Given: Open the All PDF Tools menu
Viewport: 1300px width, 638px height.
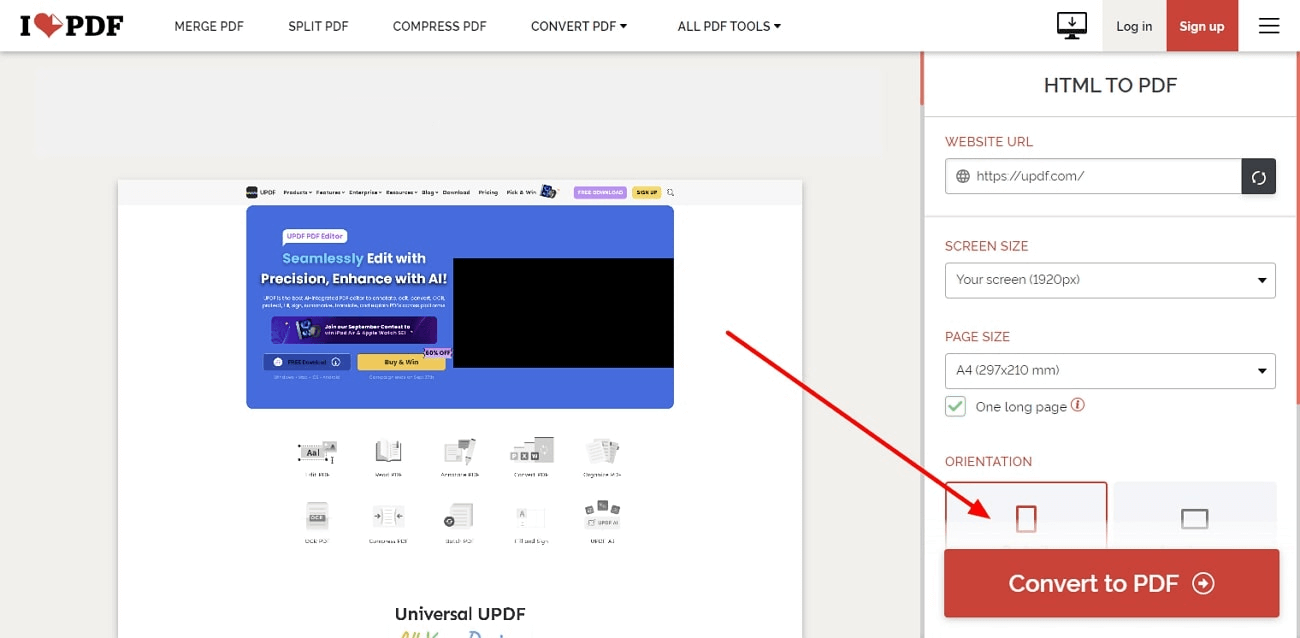Looking at the screenshot, I should 729,26.
